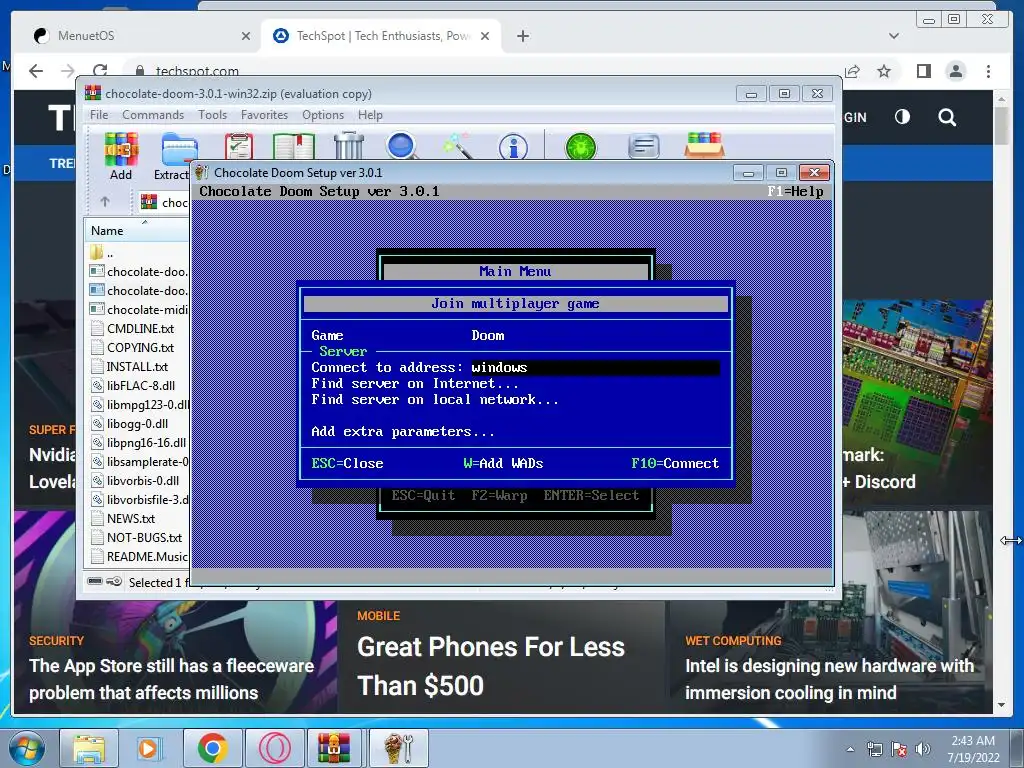Bookmark this page with star icon

[884, 71]
